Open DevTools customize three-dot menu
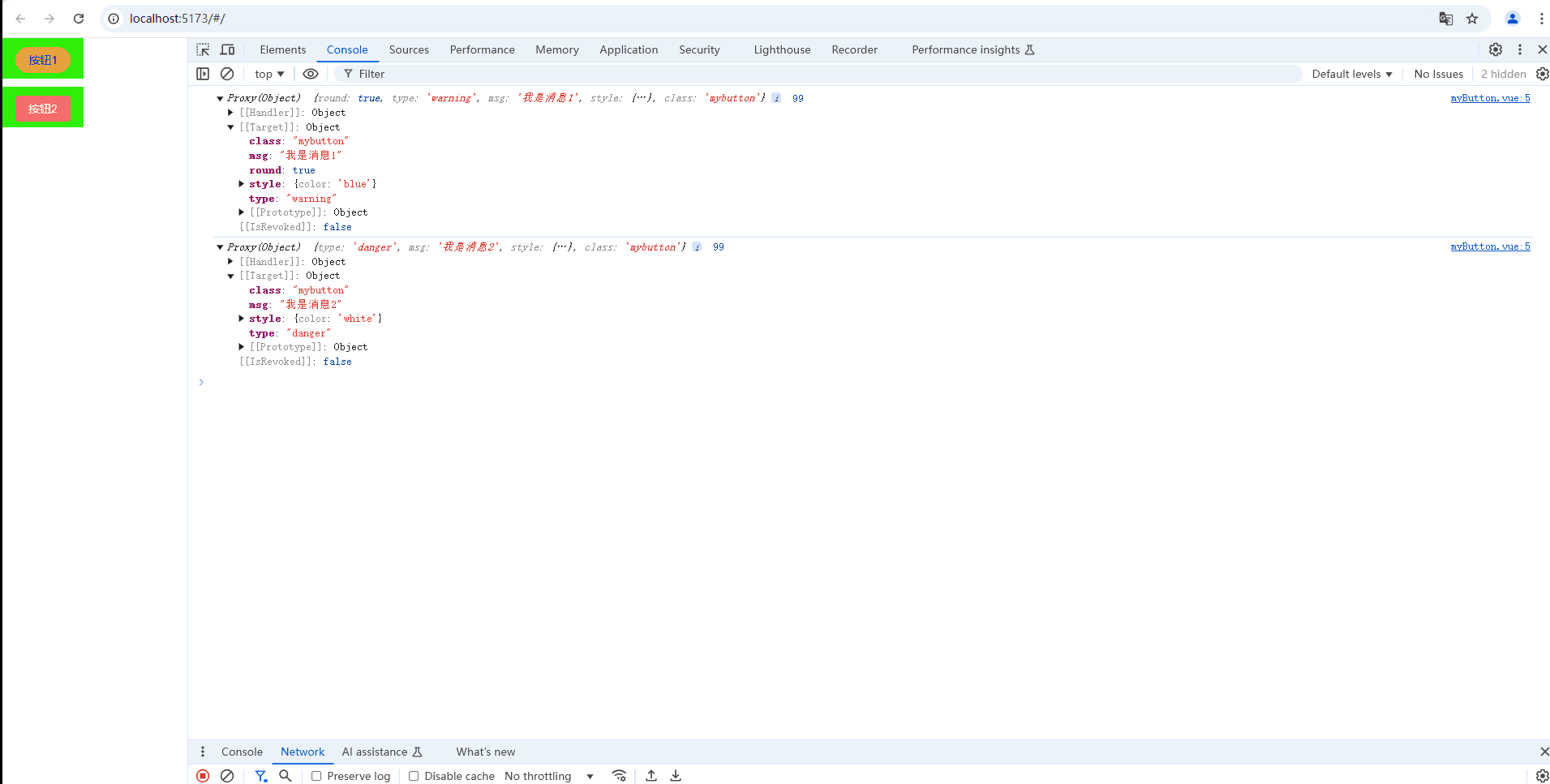Screen dimensions: 1550x784 pos(1520,49)
